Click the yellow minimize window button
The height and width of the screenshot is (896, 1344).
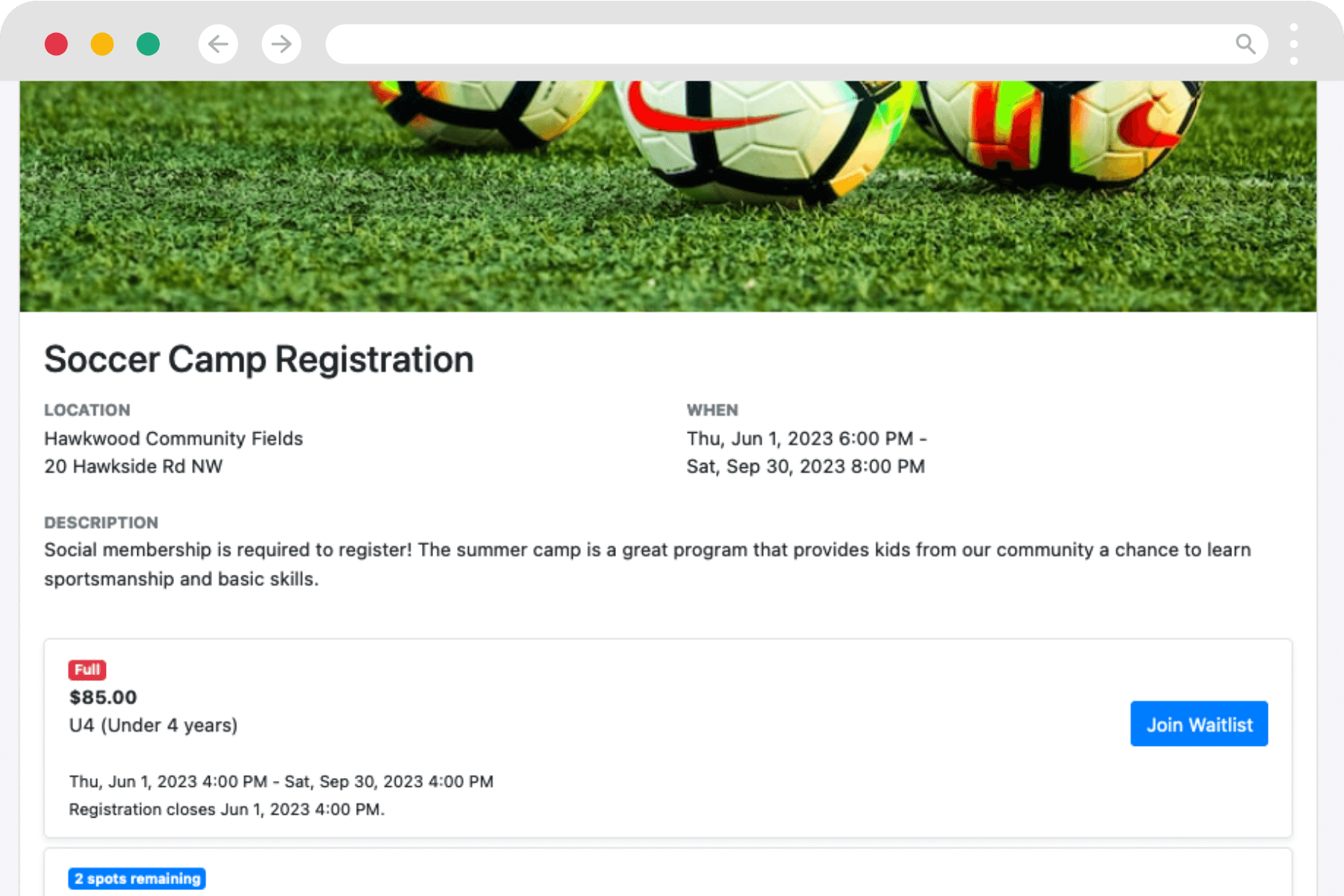[x=102, y=44]
